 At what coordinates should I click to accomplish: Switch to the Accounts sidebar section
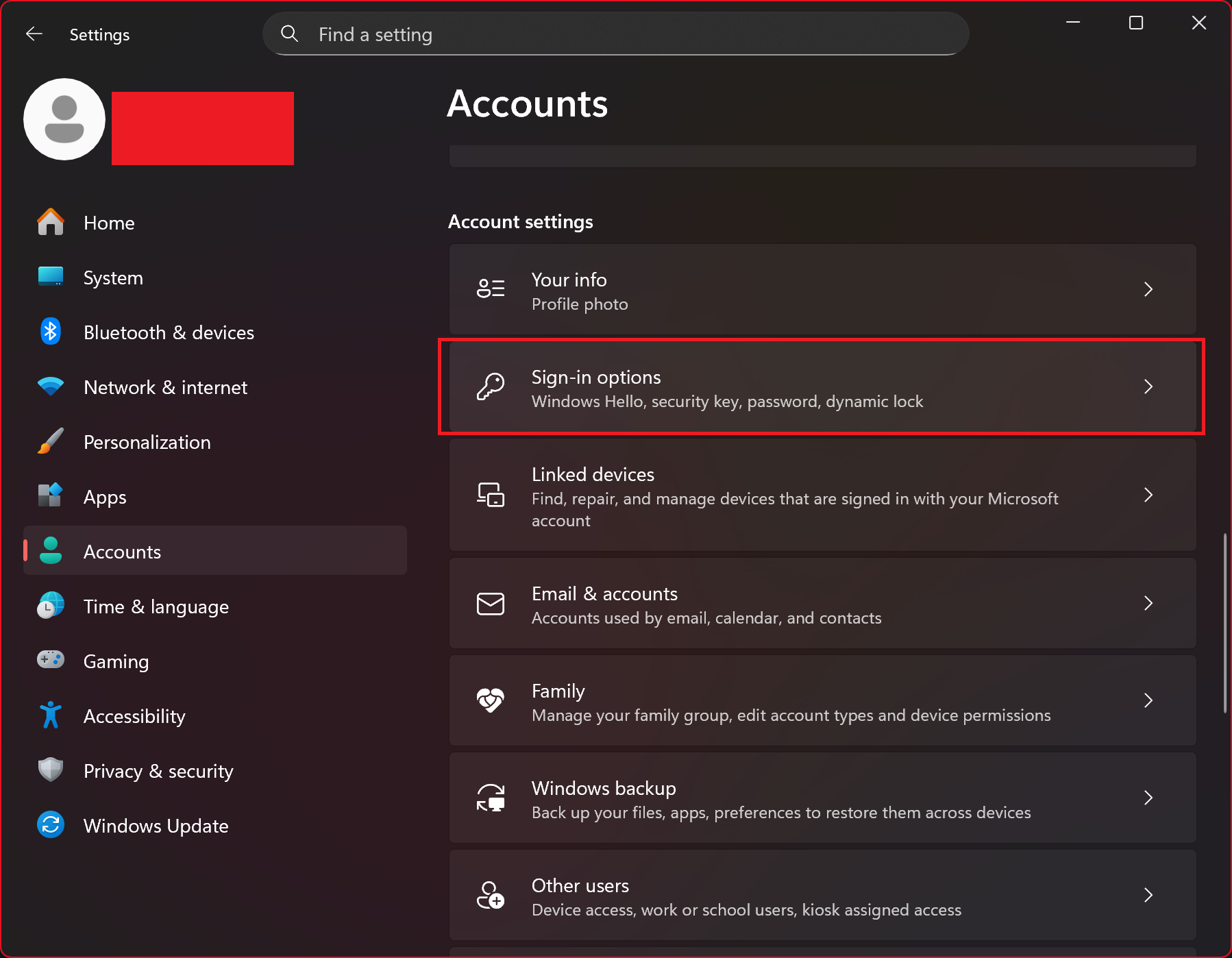click(122, 551)
